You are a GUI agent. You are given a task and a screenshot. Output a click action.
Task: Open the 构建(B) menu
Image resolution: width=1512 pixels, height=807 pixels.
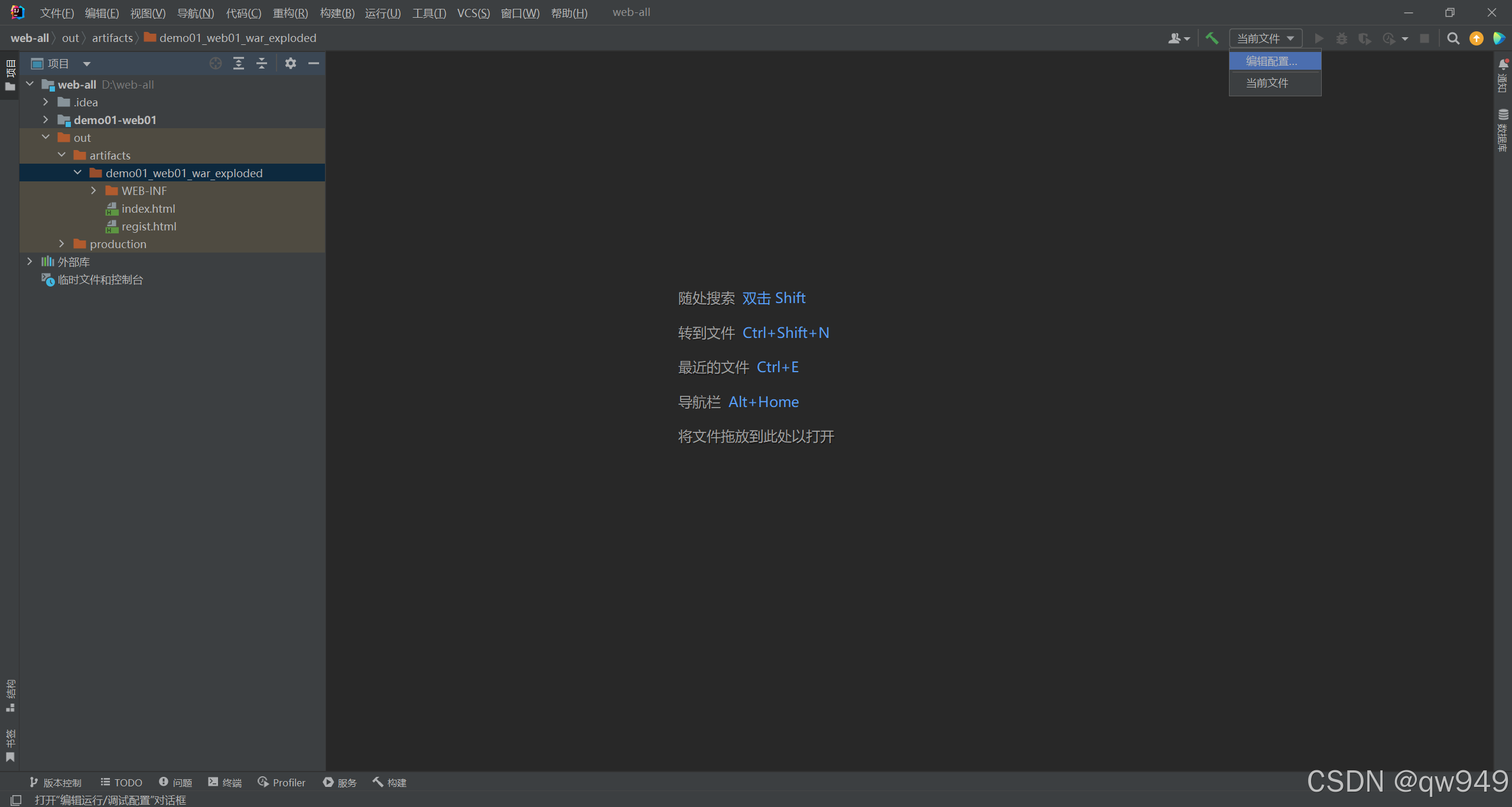(x=337, y=12)
